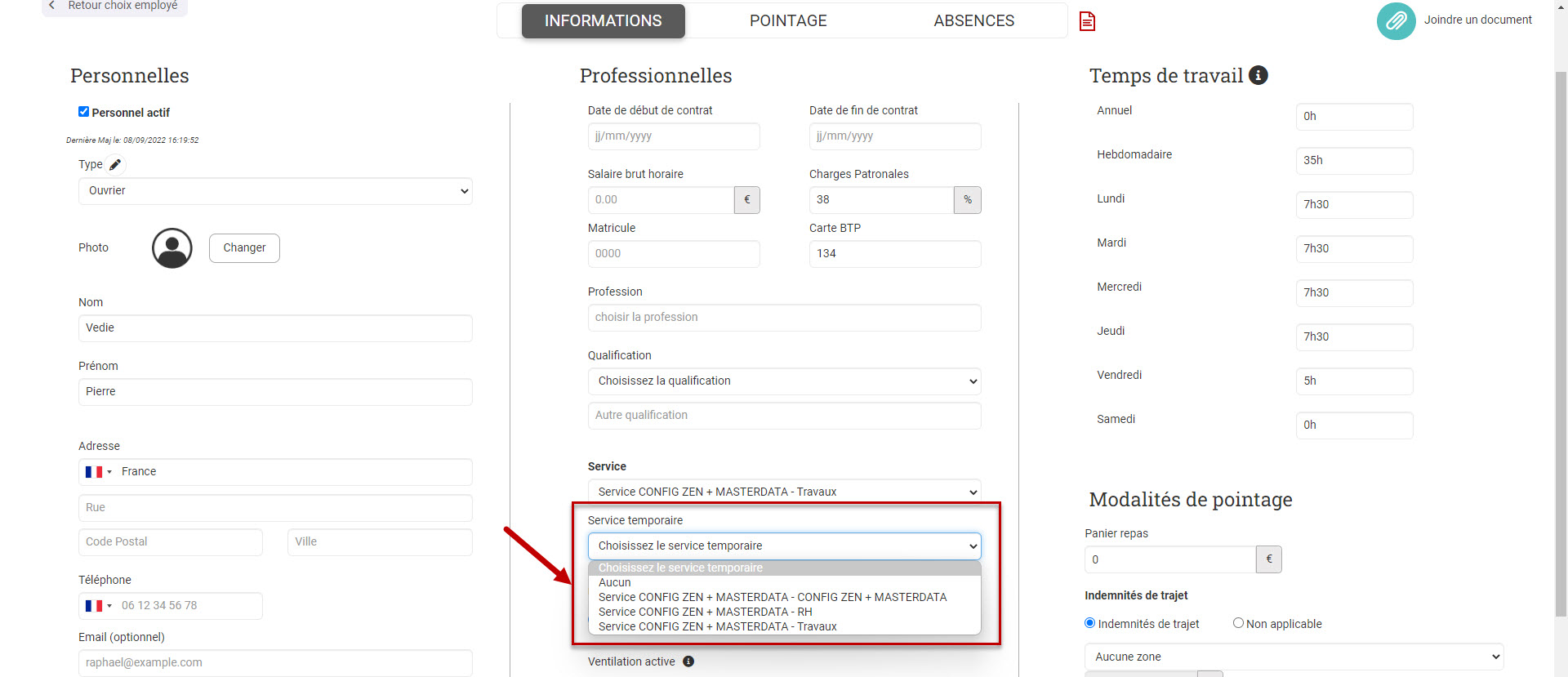Open Téléphone country flag selector
This screenshot has width=1568, height=677.
98,606
